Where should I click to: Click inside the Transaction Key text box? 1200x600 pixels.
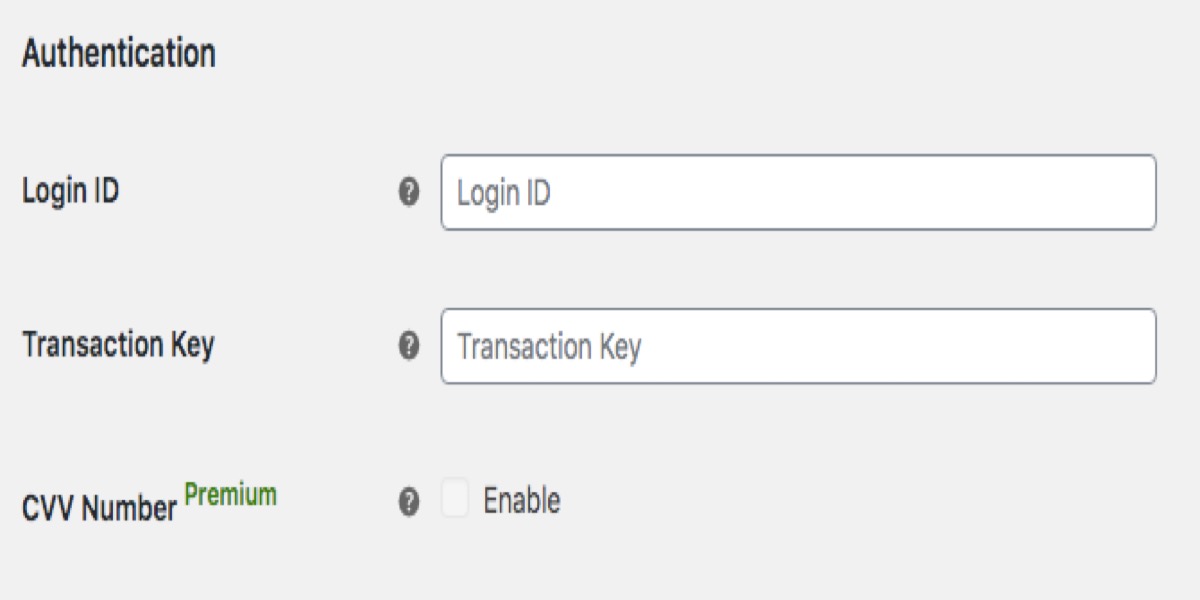pyautogui.click(x=798, y=346)
